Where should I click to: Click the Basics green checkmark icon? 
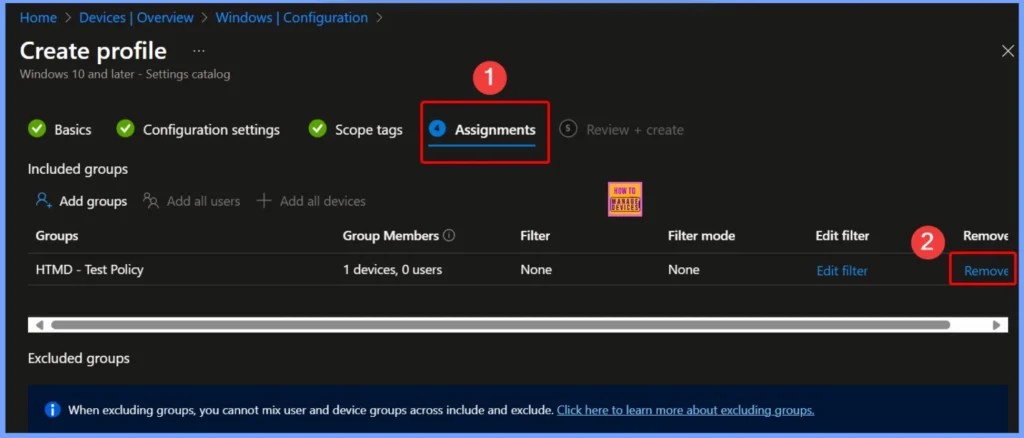point(37,129)
